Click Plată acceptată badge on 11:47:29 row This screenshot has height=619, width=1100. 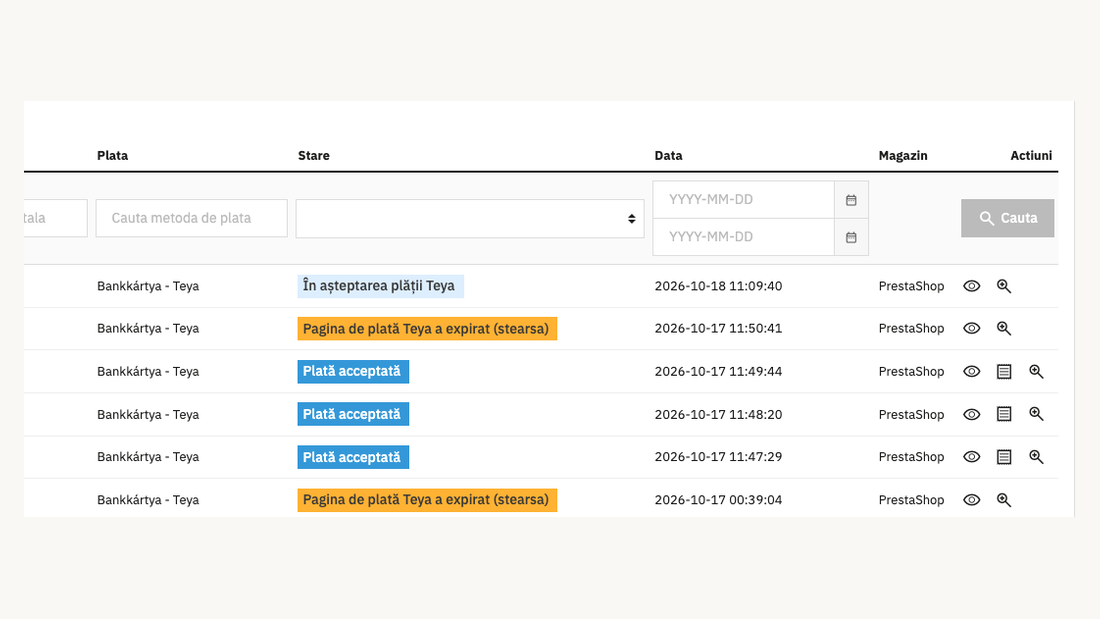(353, 457)
